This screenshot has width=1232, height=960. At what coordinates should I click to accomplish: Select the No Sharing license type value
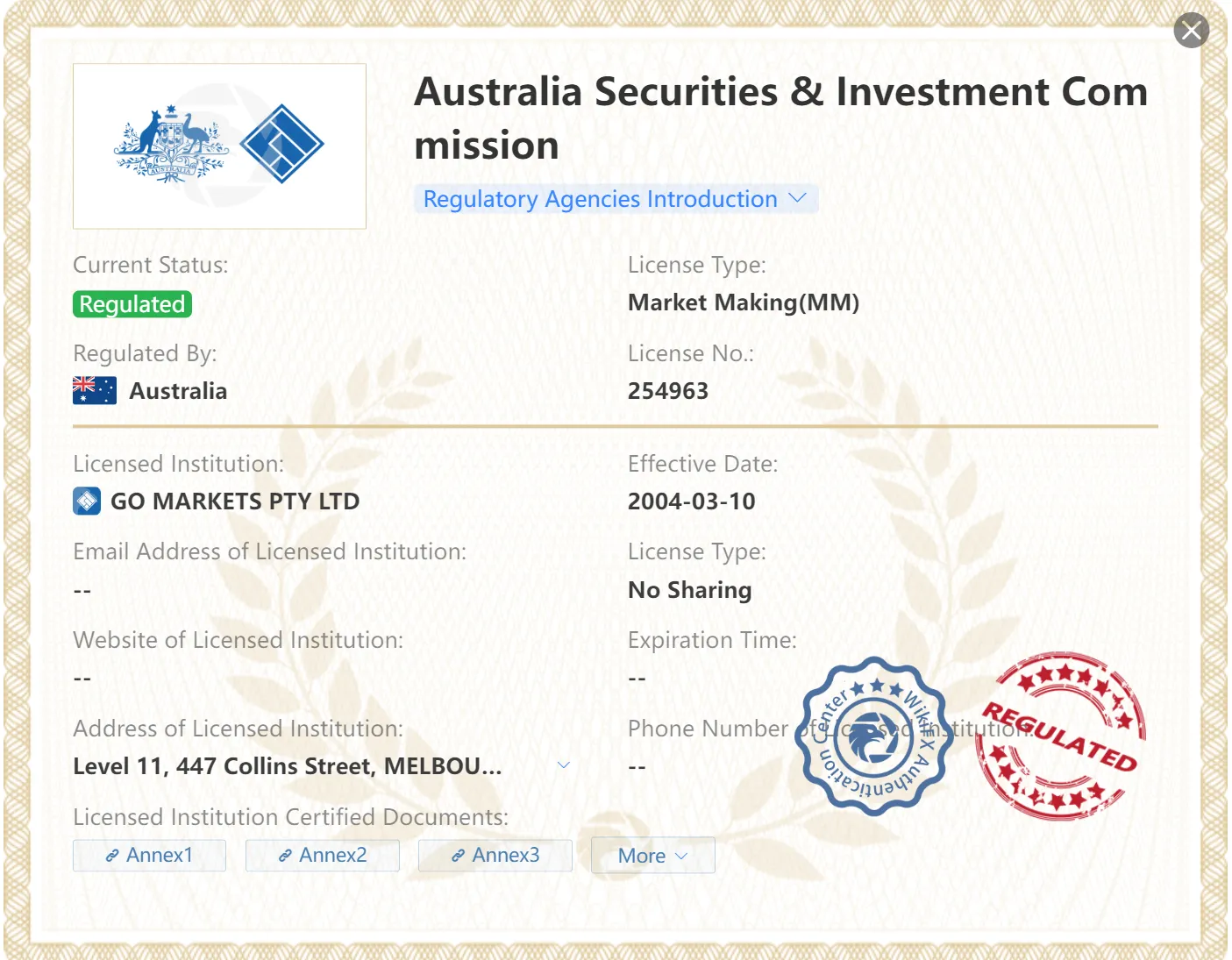[690, 590]
